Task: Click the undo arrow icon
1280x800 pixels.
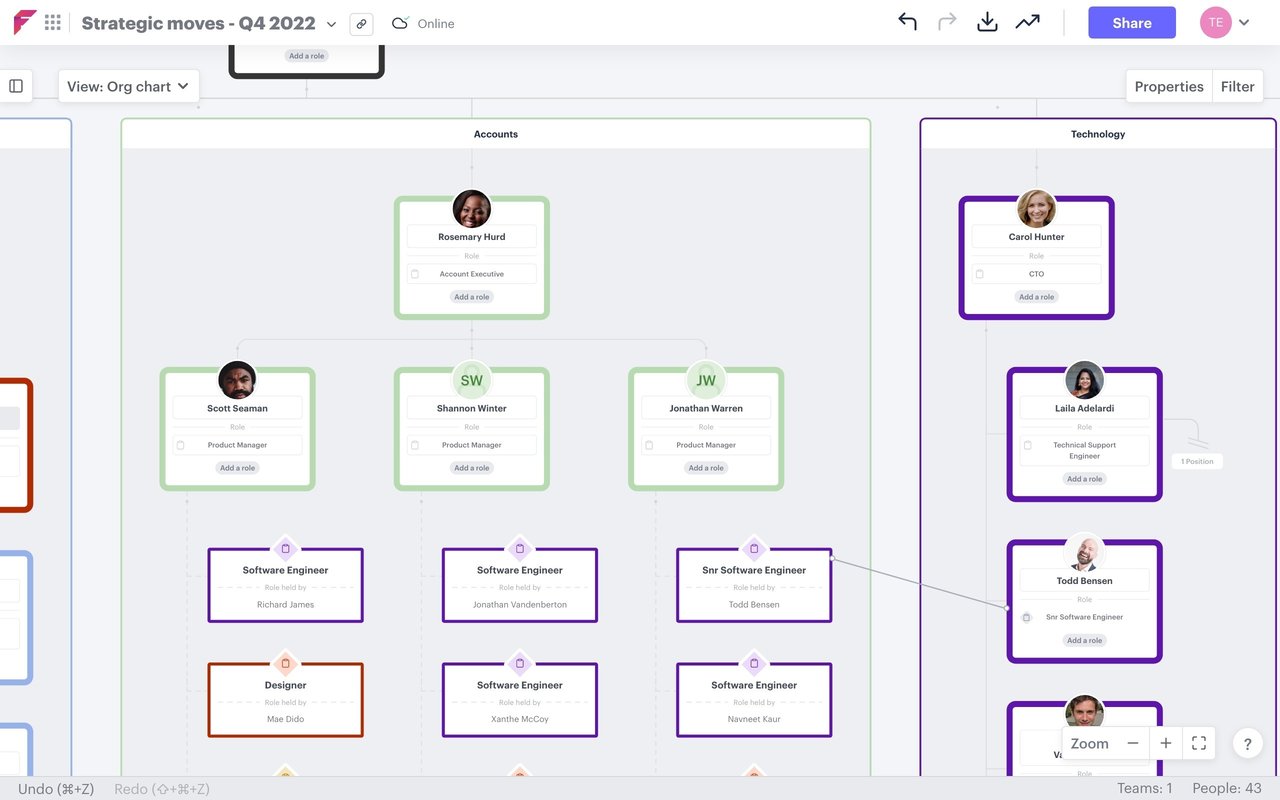Action: pos(907,21)
